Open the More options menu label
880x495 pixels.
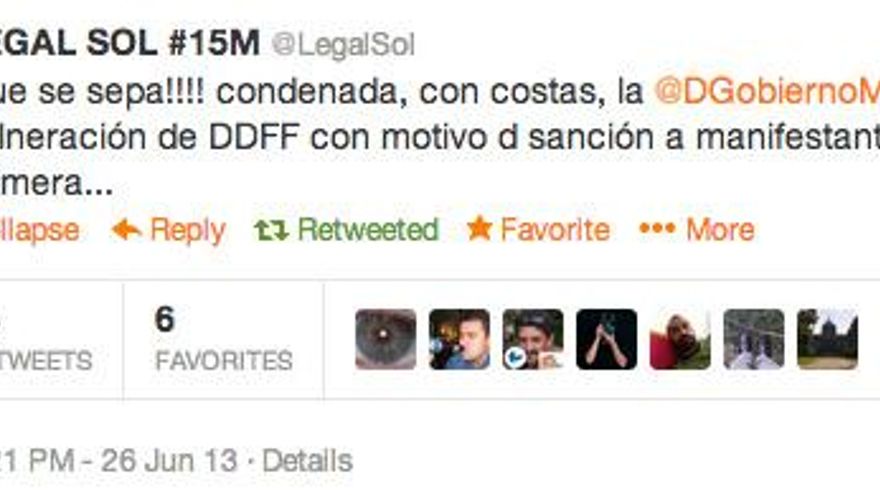[x=721, y=230]
